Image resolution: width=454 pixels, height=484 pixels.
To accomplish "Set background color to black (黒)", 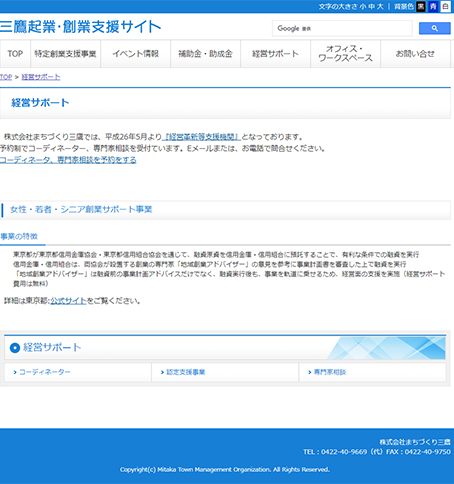I will (x=421, y=6).
